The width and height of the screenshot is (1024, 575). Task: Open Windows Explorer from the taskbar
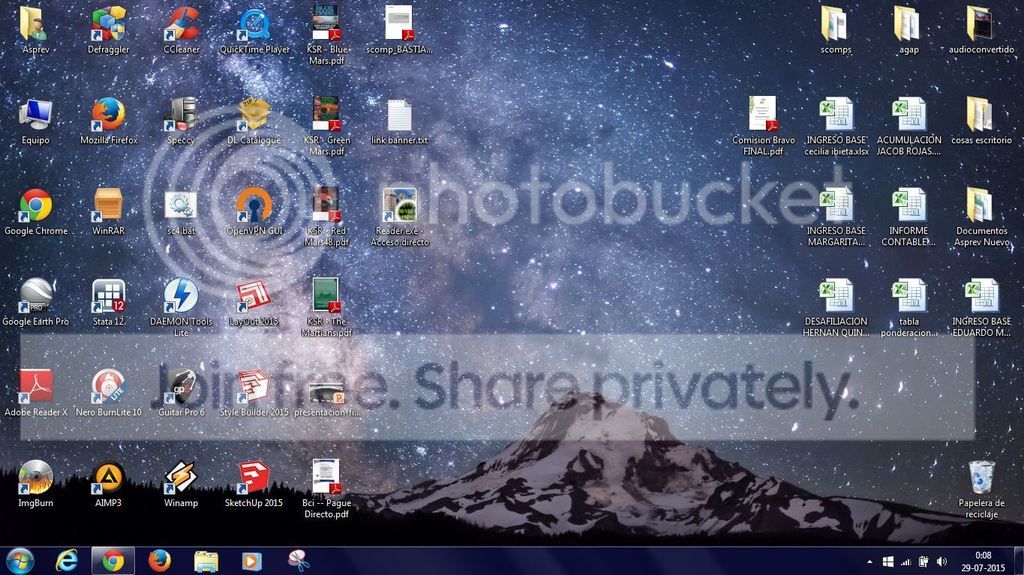click(x=206, y=561)
